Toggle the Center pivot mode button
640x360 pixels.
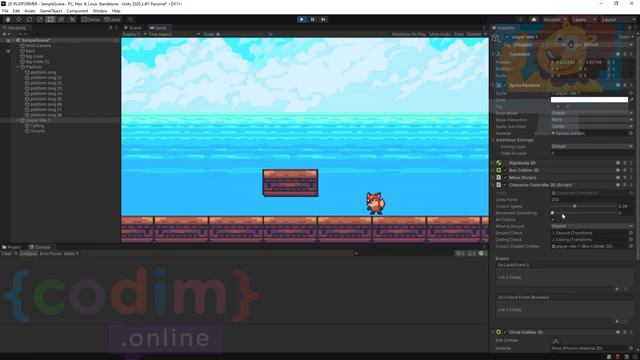click(91, 19)
